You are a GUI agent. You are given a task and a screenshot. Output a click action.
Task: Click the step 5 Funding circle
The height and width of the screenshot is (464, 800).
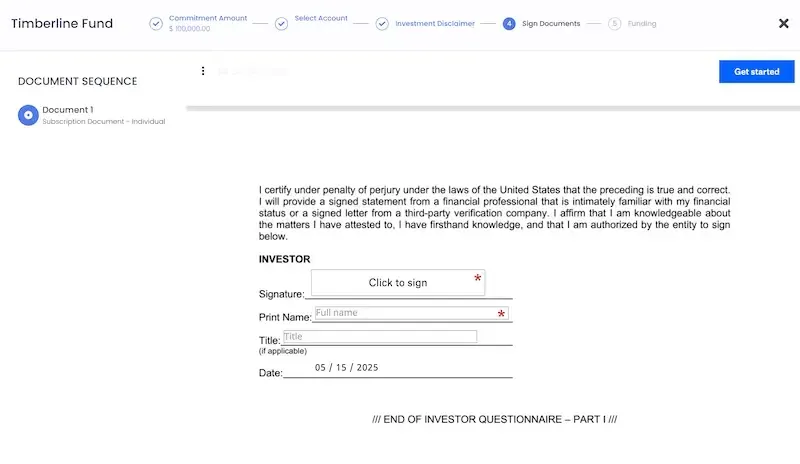[x=615, y=23]
